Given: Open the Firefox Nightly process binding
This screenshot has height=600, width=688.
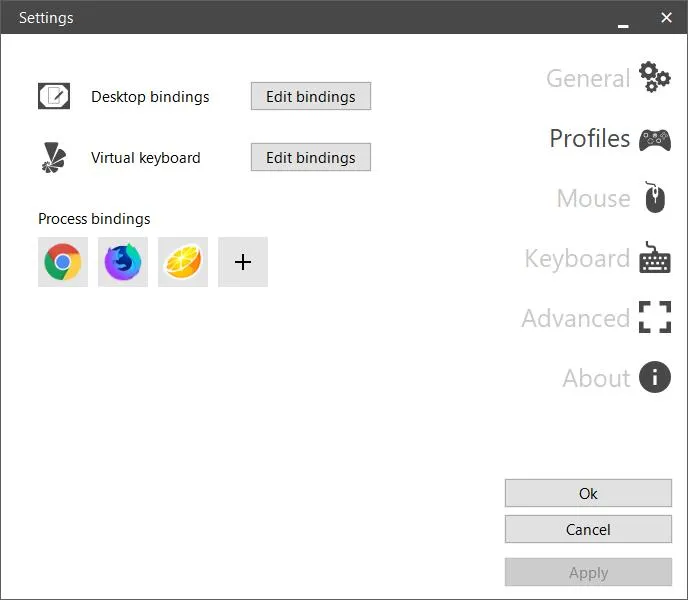Looking at the screenshot, I should point(123,262).
